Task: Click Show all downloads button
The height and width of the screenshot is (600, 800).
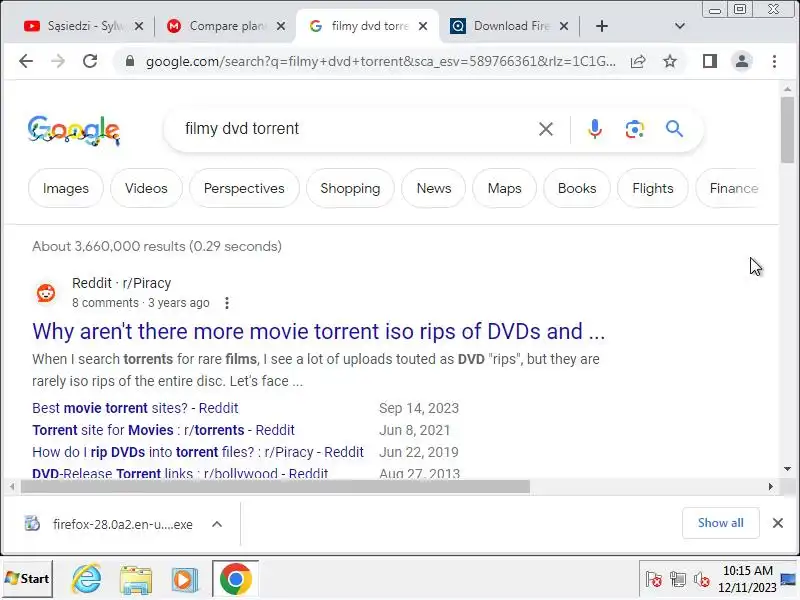Action: click(x=720, y=523)
